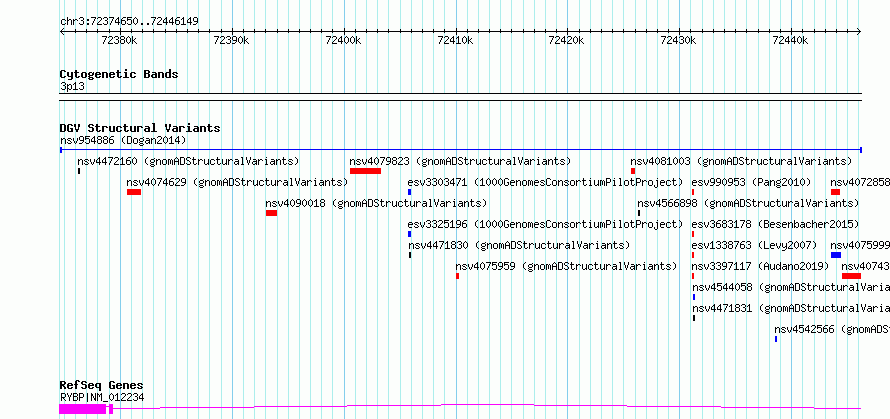Open the nsv4081003 gnomAD variant label
This screenshot has height=419, width=890.
point(741,161)
